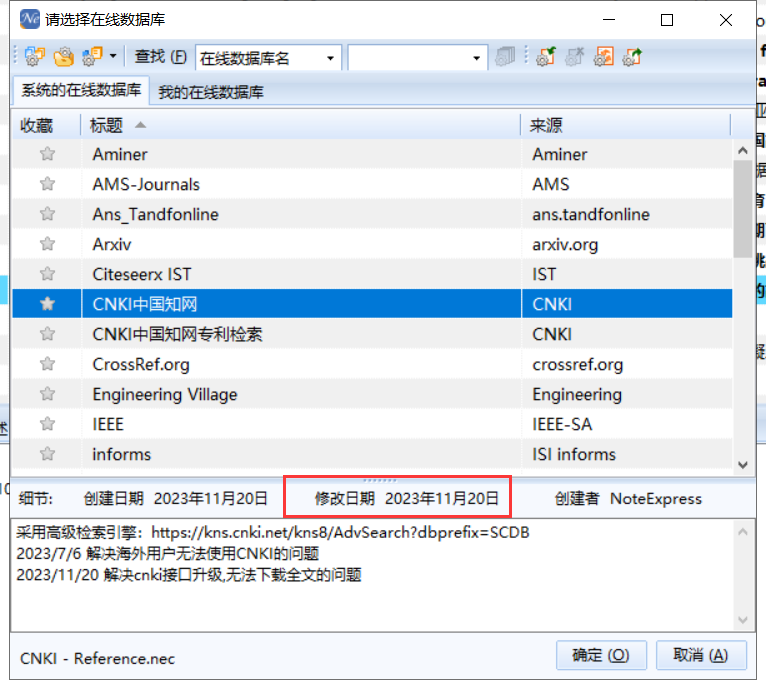
Task: Click the crossref.org source cell
Action: tap(577, 365)
